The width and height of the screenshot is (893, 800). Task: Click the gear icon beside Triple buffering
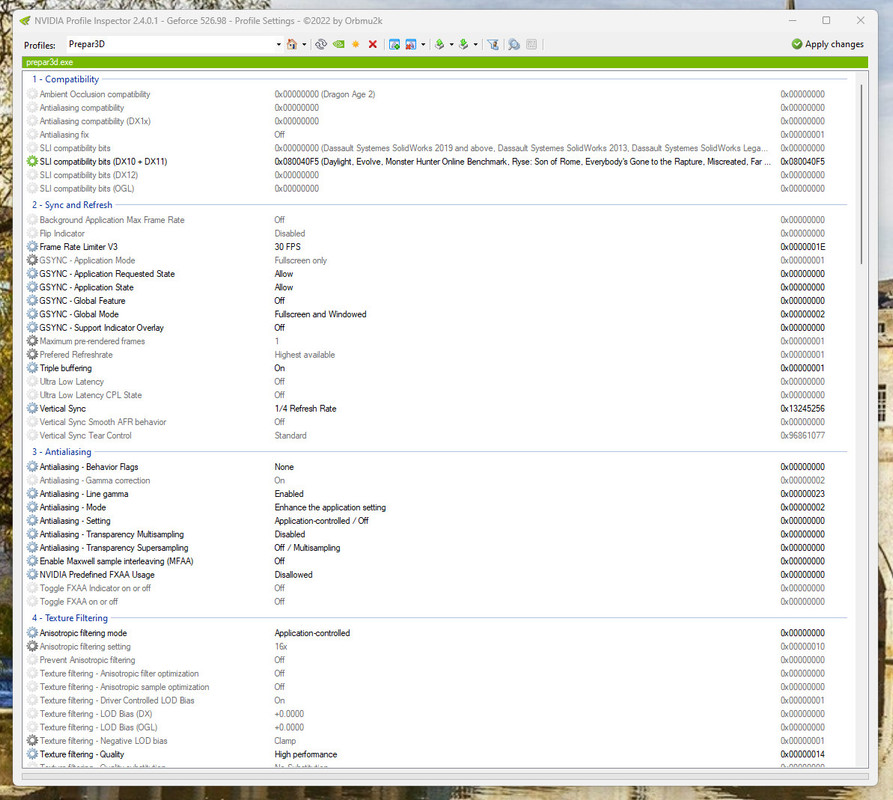click(x=32, y=368)
